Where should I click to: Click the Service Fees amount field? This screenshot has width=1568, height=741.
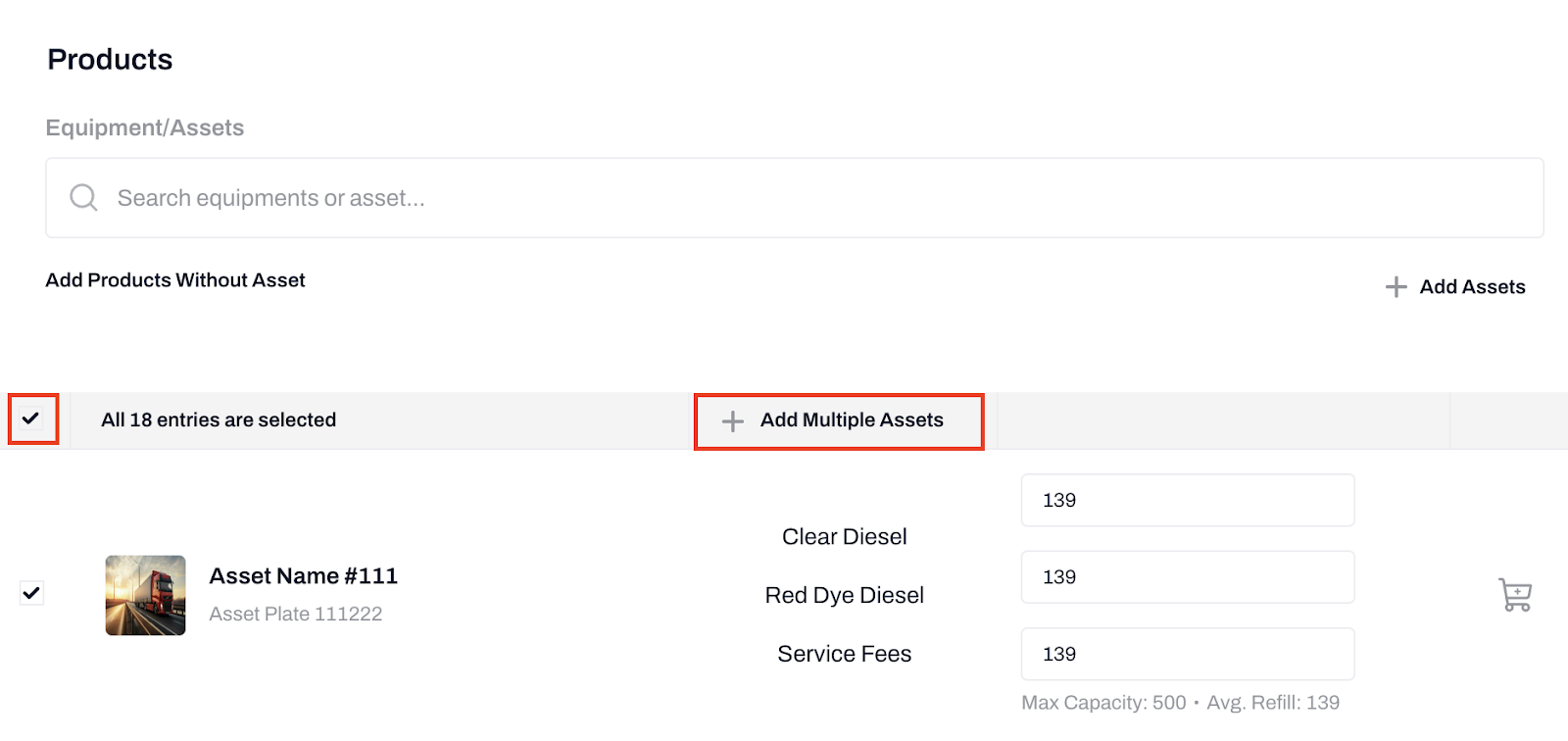coord(1187,654)
